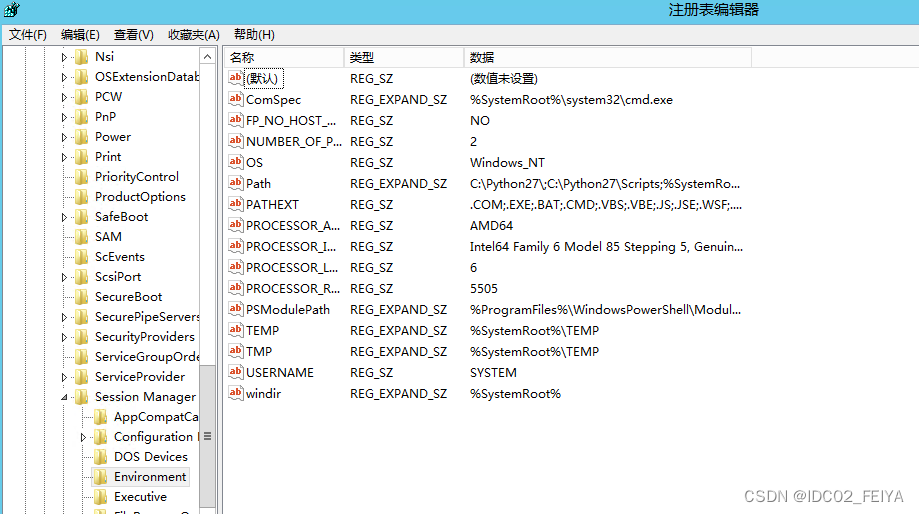The height and width of the screenshot is (514, 919).
Task: Click the Executive folder icon
Action: pyautogui.click(x=101, y=496)
